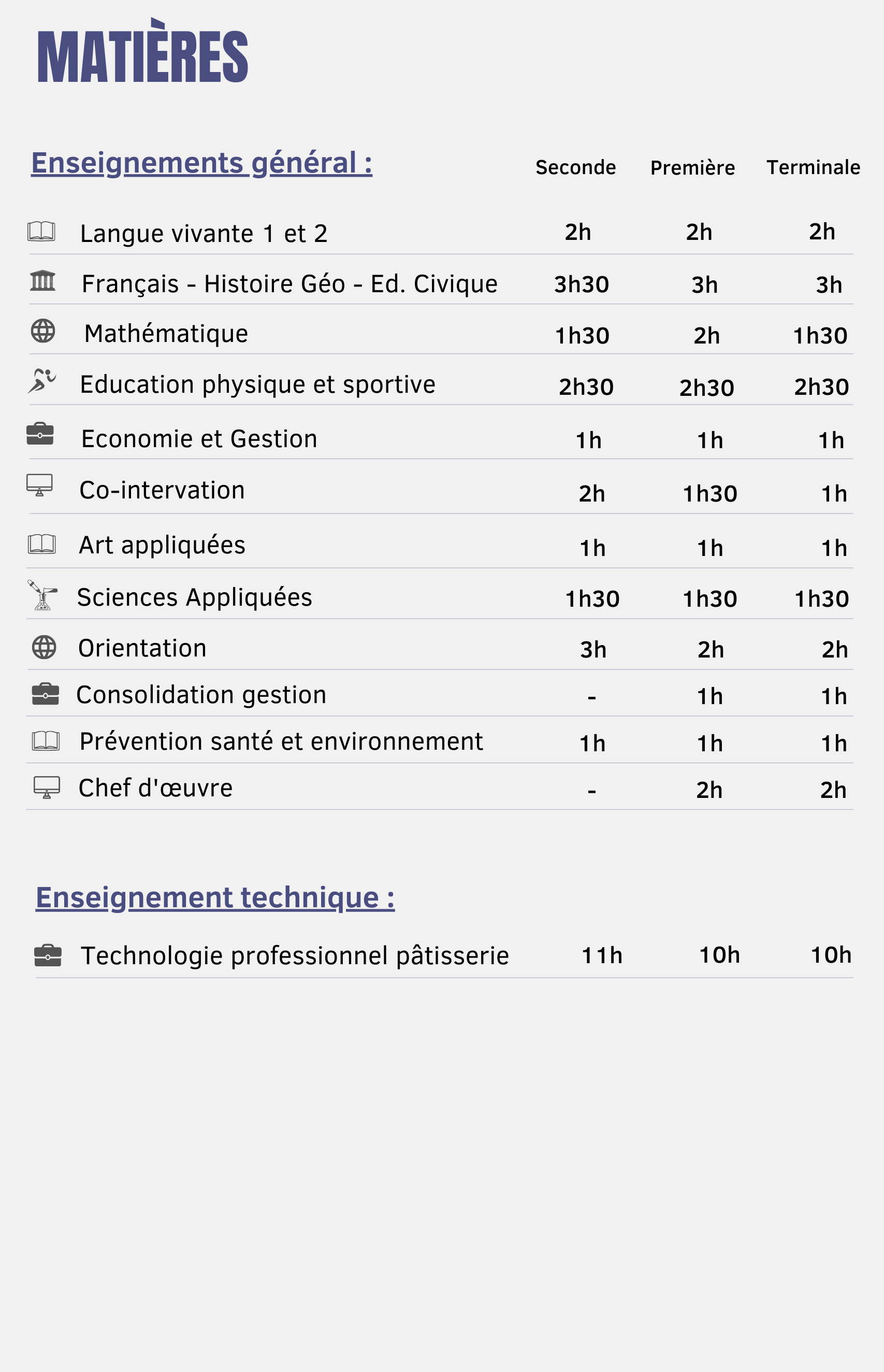This screenshot has width=884, height=1372.
Task: Click the globe icon next to Orientation
Action: coord(44,647)
